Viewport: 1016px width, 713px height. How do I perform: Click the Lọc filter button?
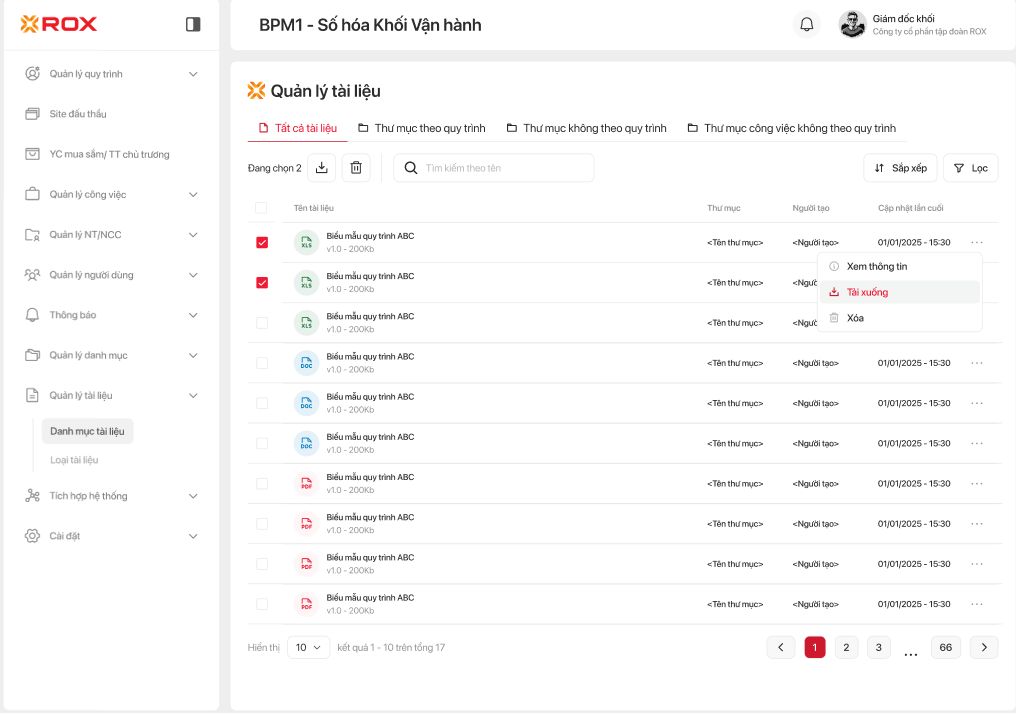970,168
